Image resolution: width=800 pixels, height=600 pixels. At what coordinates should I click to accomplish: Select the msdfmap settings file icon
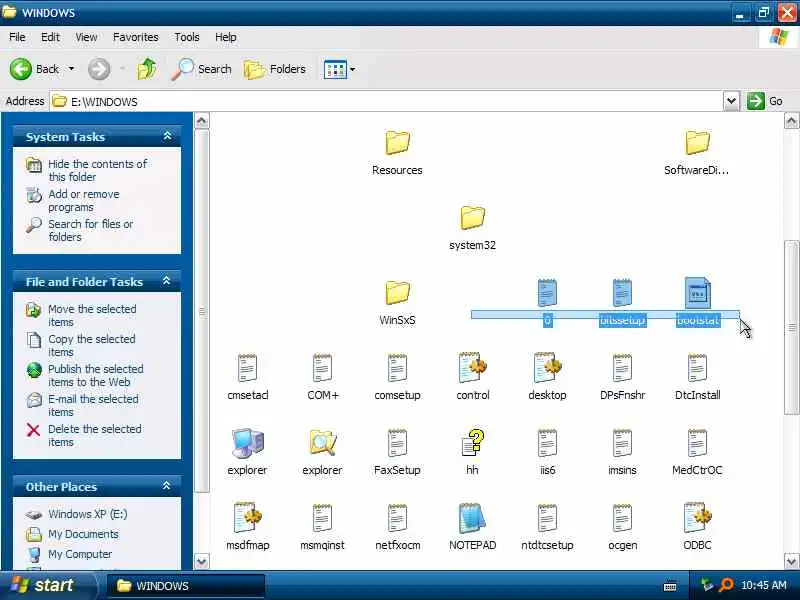tap(247, 517)
